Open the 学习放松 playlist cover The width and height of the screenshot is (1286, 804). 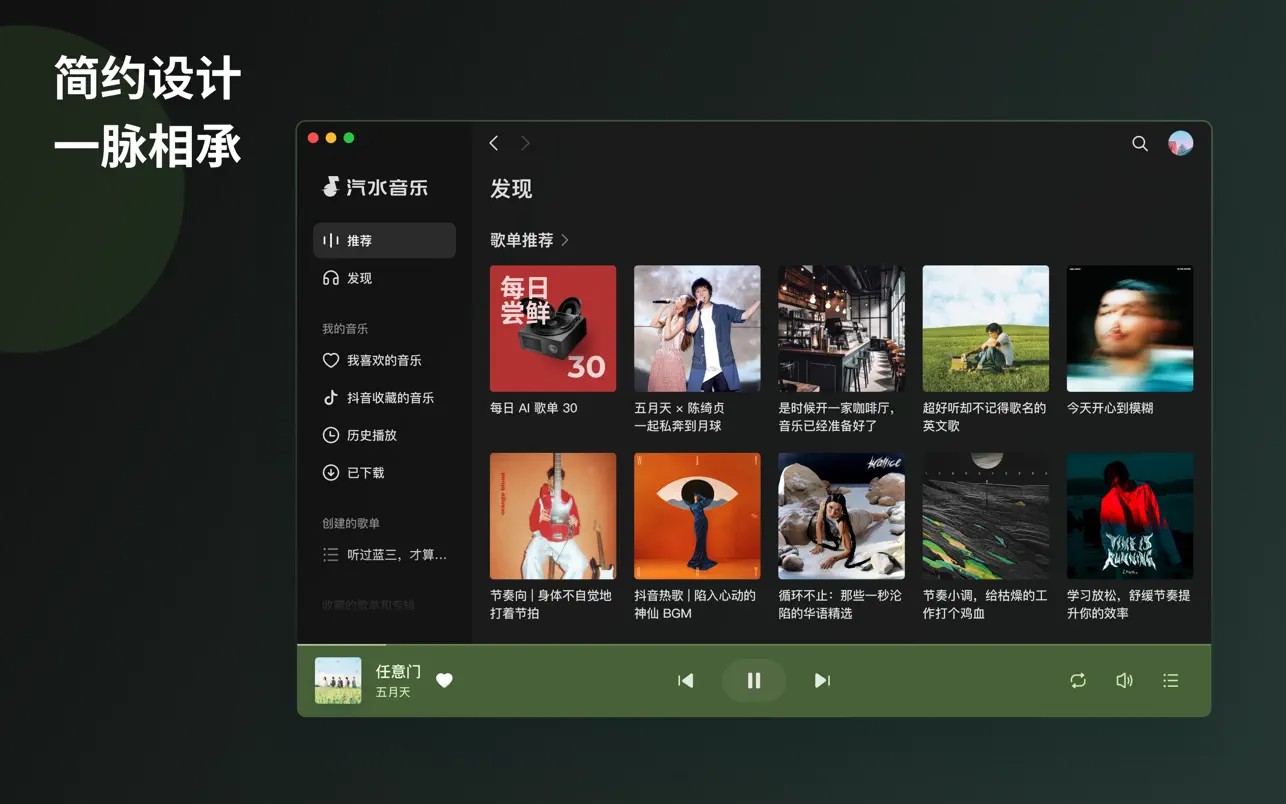click(x=1130, y=516)
